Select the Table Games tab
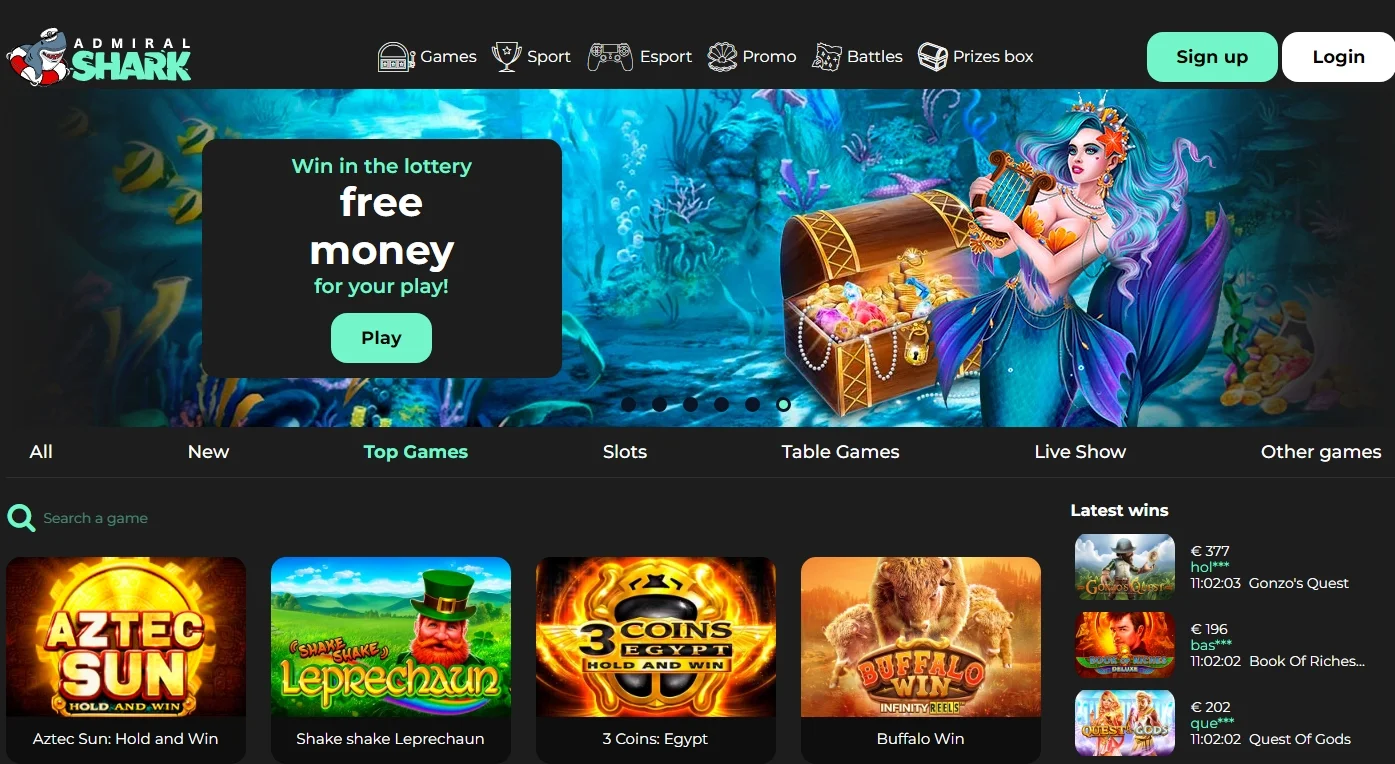1395x764 pixels. click(840, 452)
